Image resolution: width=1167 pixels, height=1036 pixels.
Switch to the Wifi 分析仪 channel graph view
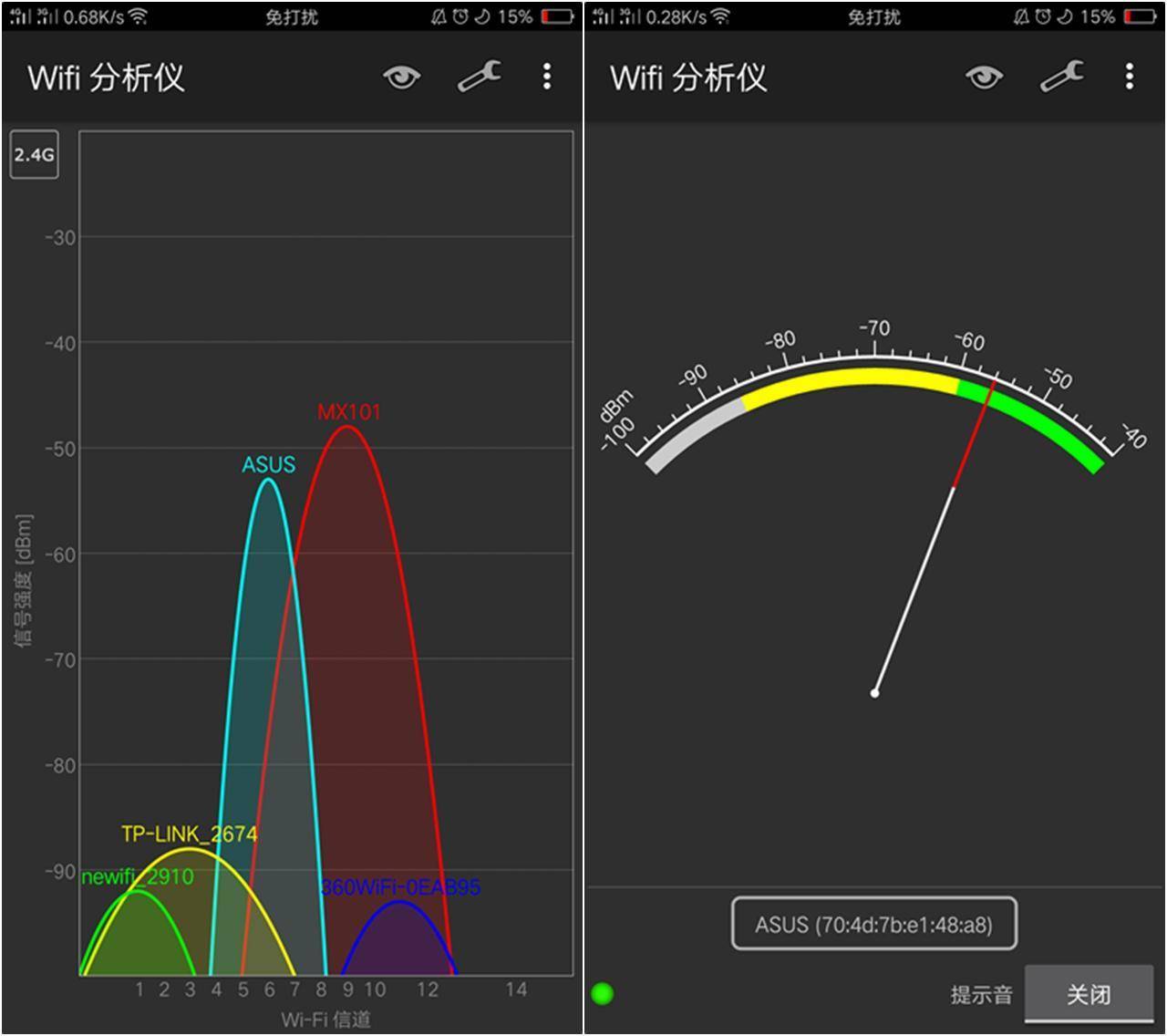(107, 78)
